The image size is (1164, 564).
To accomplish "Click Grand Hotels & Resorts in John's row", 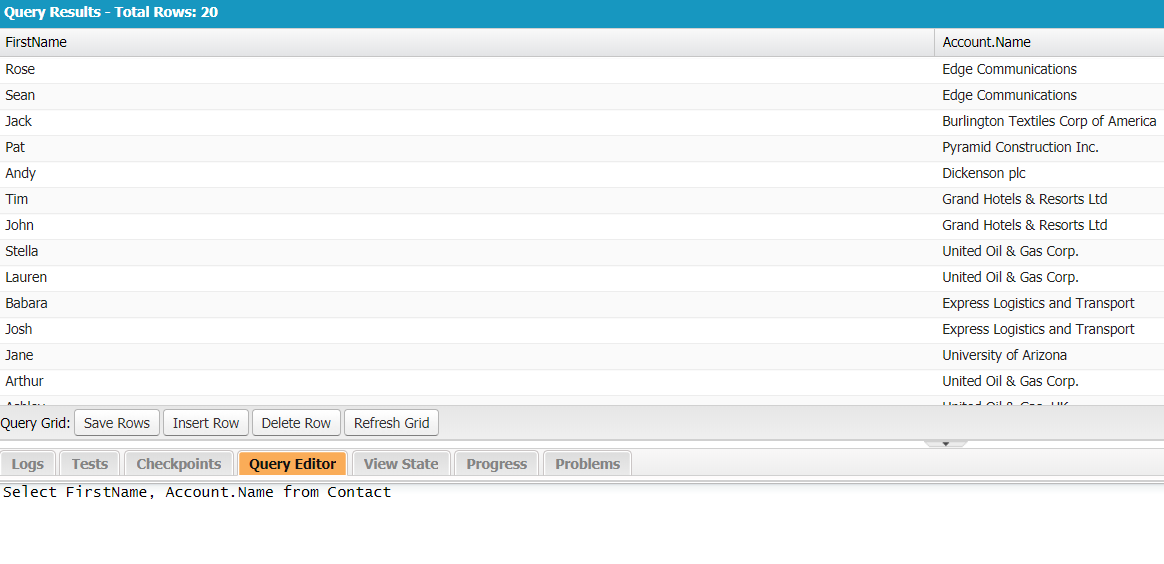I will tap(1050, 226).
